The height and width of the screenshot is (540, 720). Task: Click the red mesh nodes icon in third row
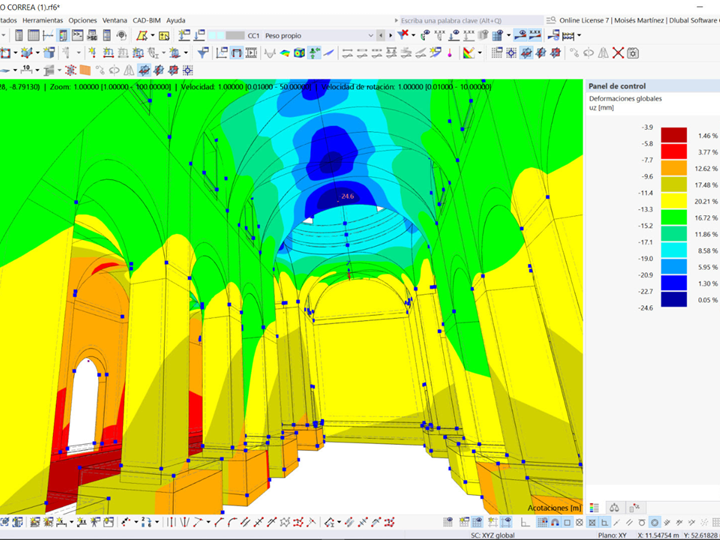pyautogui.click(x=70, y=70)
